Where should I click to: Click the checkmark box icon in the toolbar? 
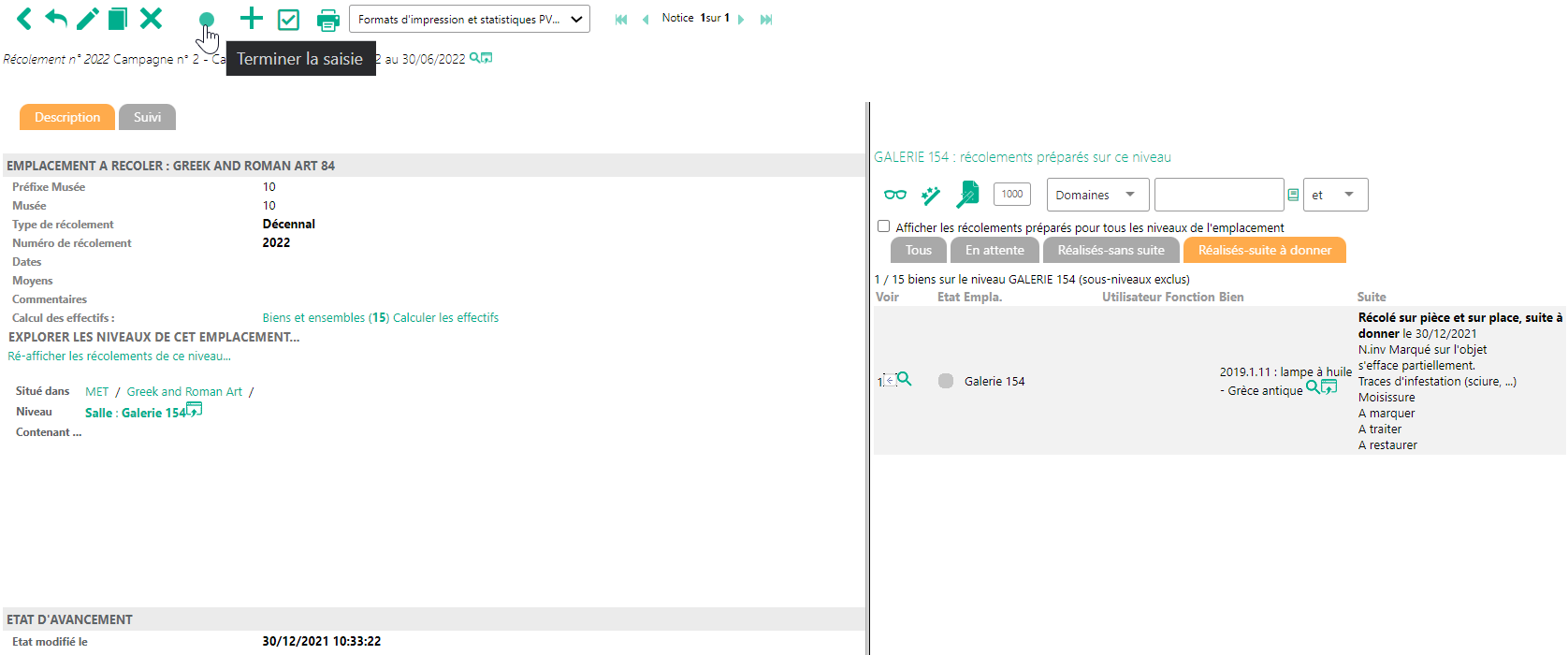(288, 20)
